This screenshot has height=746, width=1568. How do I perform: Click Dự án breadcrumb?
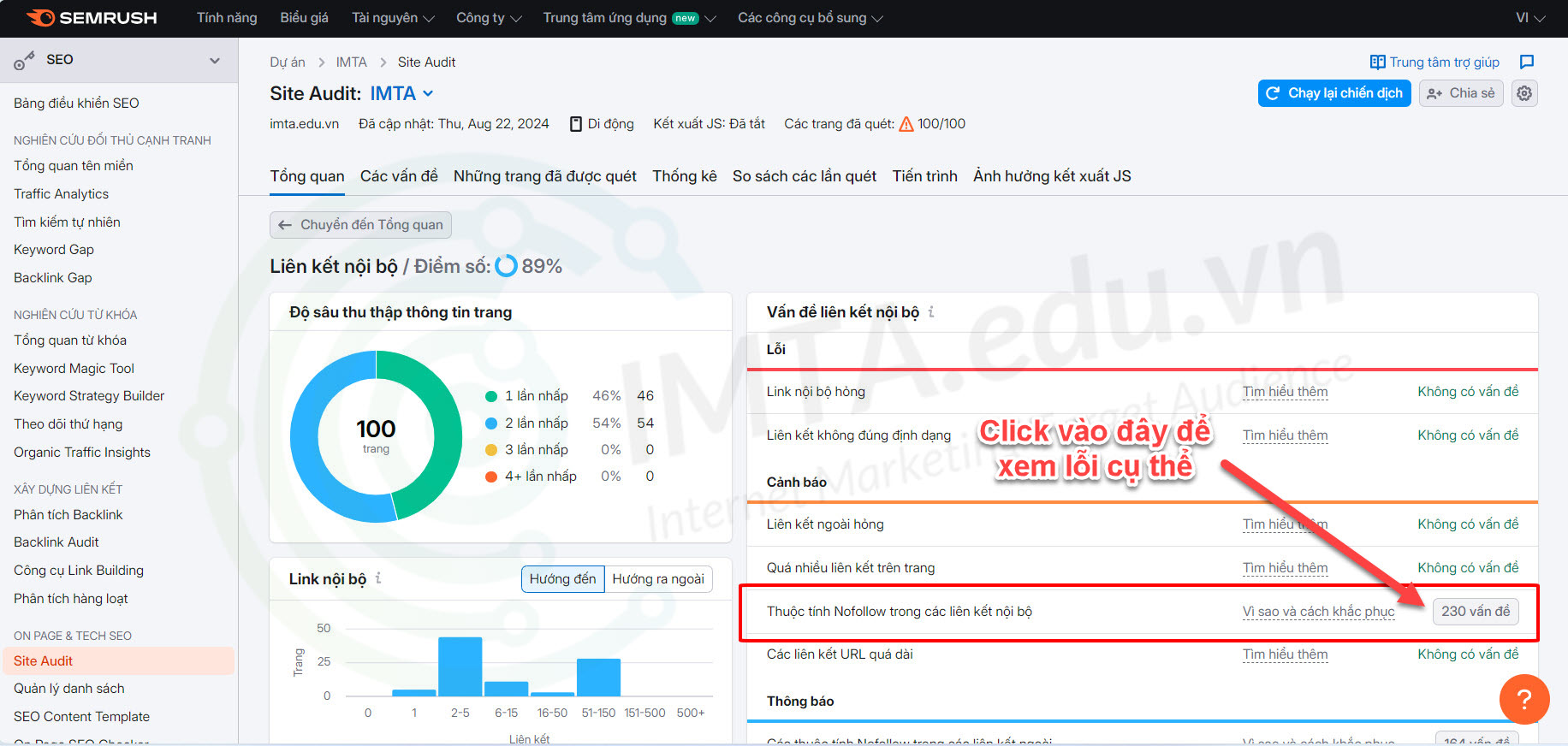coord(288,62)
